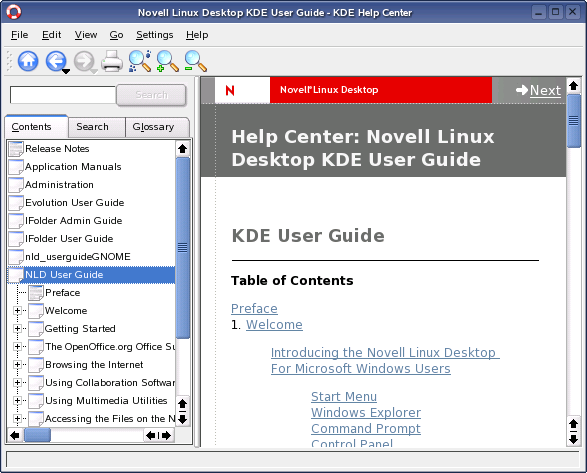Select Evolution User Guide in the tree
The image size is (587, 473).
coord(74,203)
